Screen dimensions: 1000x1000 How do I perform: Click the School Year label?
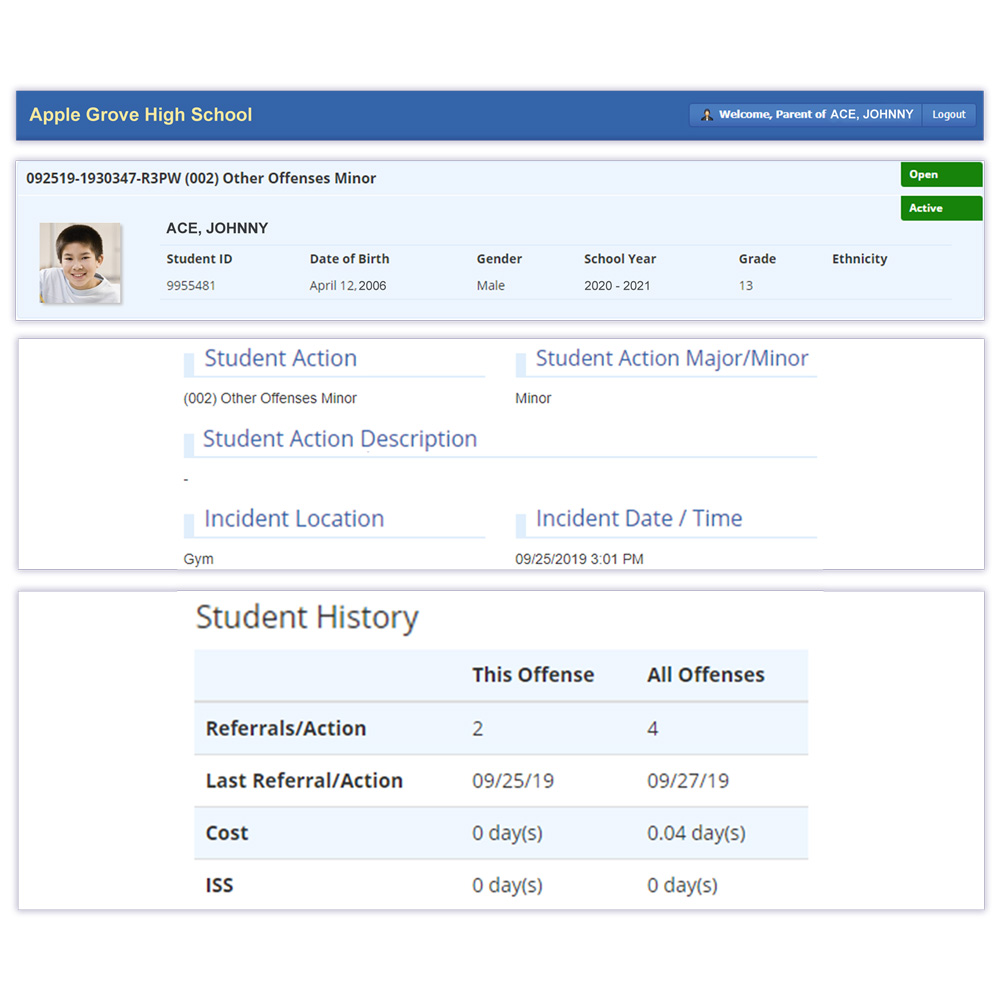pyautogui.click(x=620, y=259)
